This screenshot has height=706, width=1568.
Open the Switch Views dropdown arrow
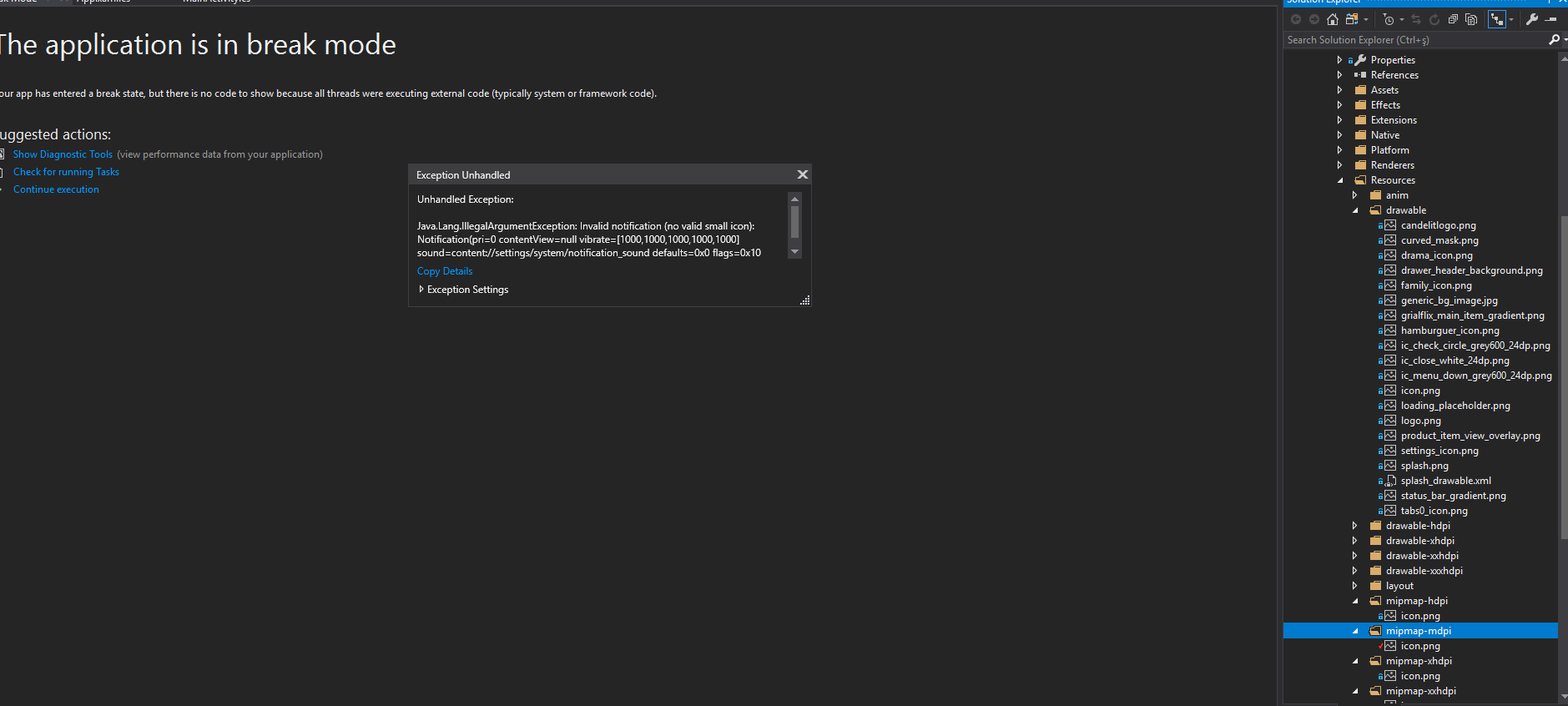pyautogui.click(x=1366, y=19)
